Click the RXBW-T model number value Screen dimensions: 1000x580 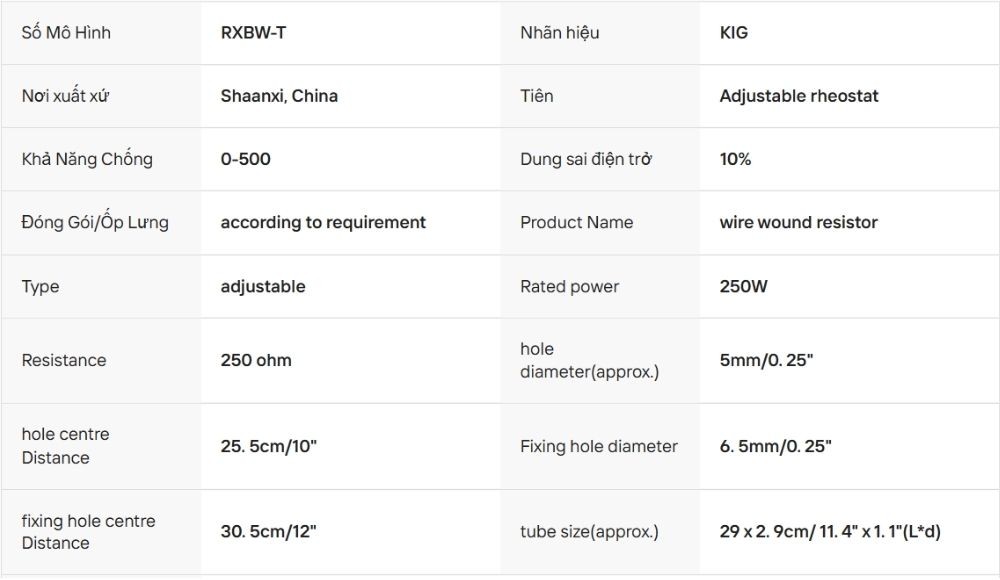coord(254,33)
